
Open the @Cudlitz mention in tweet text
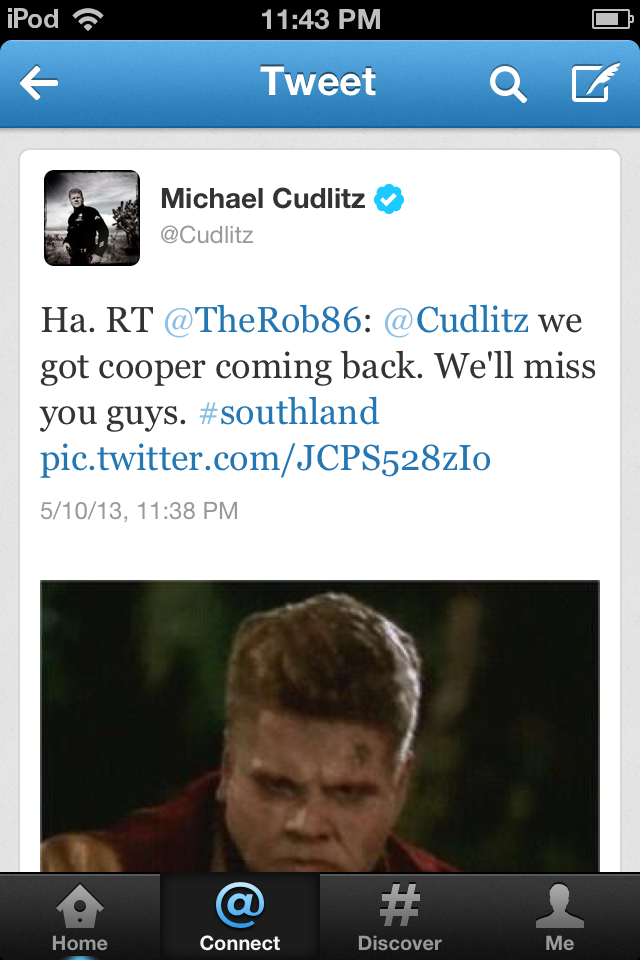(456, 320)
